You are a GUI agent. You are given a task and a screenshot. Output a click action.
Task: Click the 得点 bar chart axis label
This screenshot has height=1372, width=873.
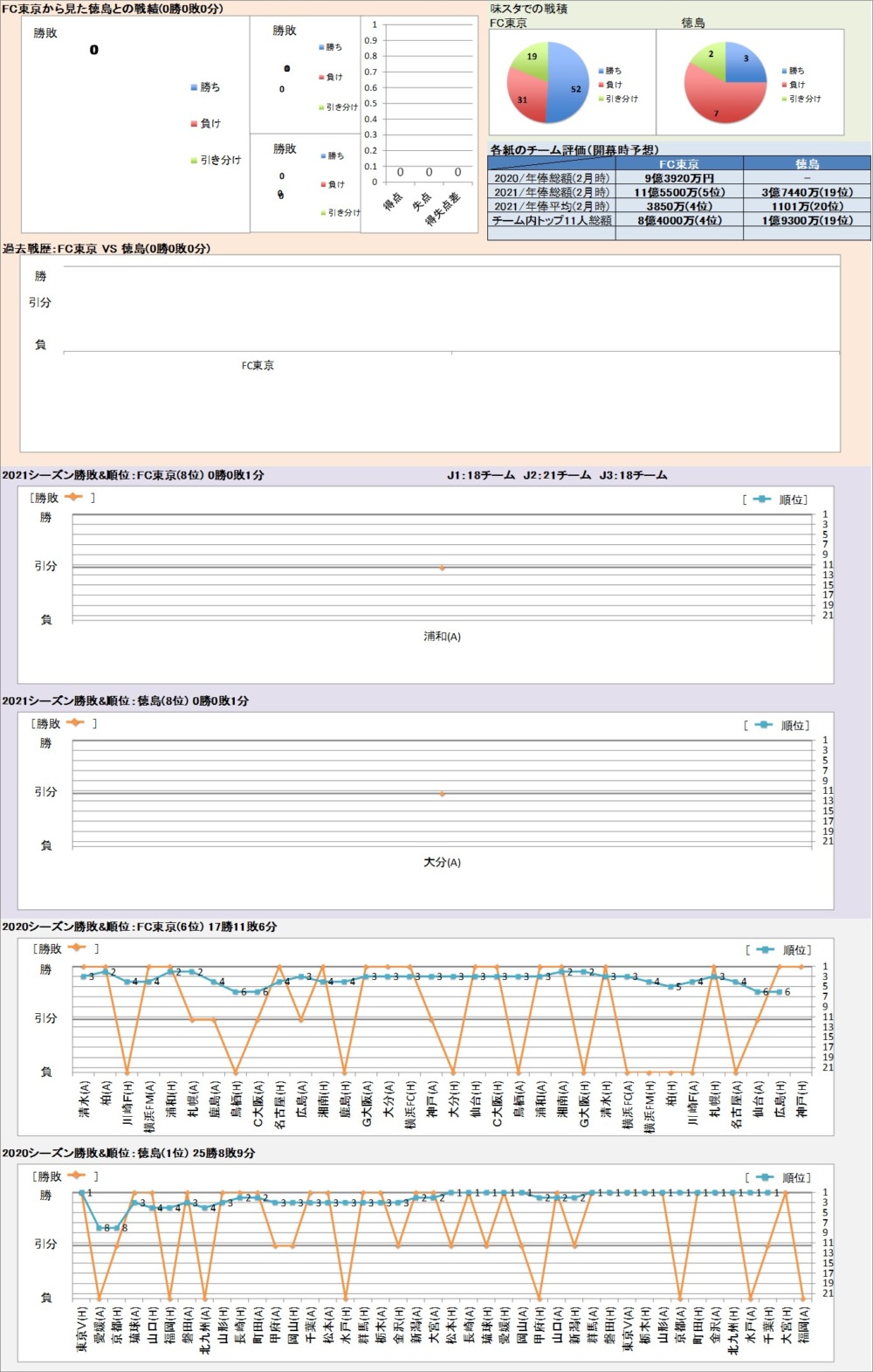[393, 203]
